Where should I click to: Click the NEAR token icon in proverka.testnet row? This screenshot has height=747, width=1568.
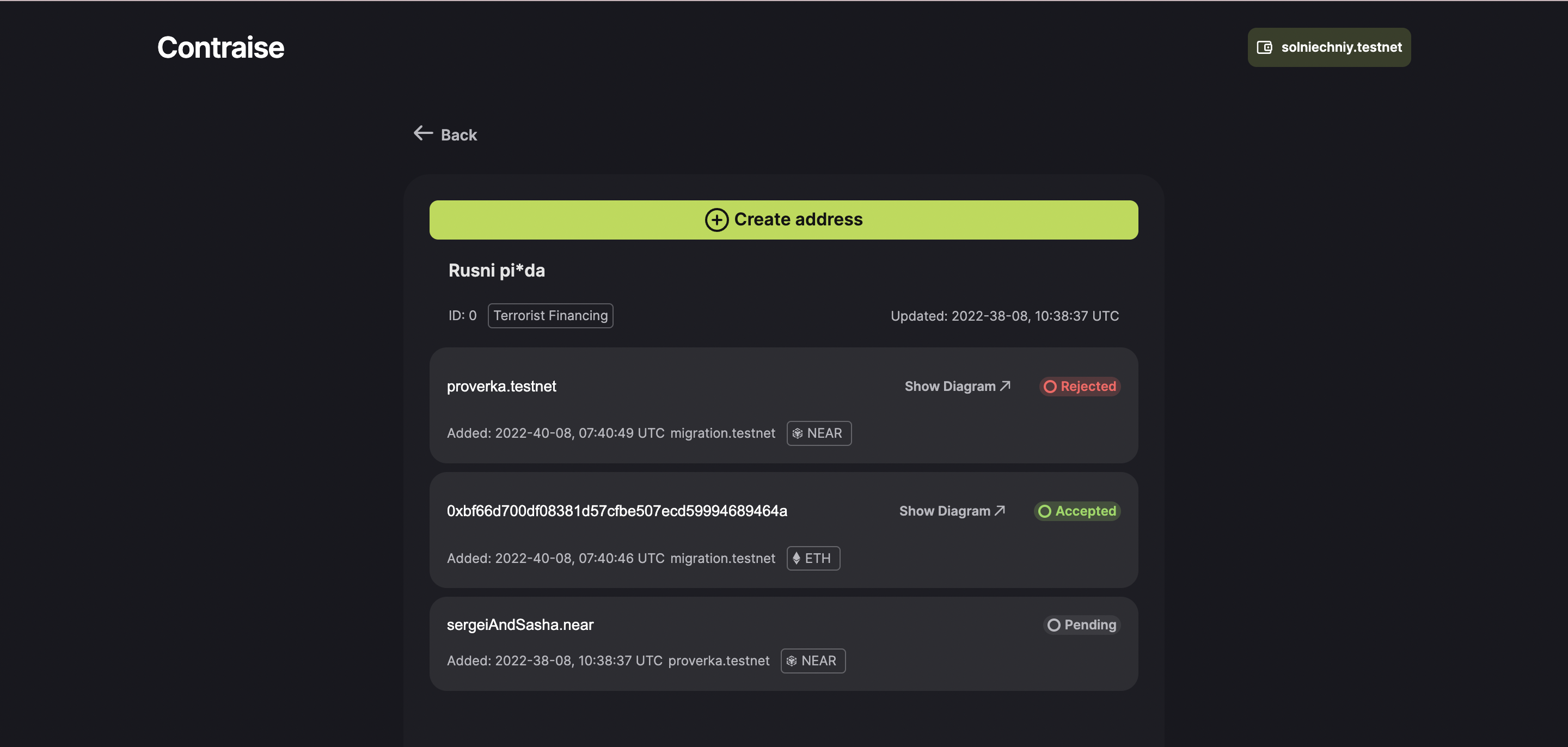[x=798, y=433]
